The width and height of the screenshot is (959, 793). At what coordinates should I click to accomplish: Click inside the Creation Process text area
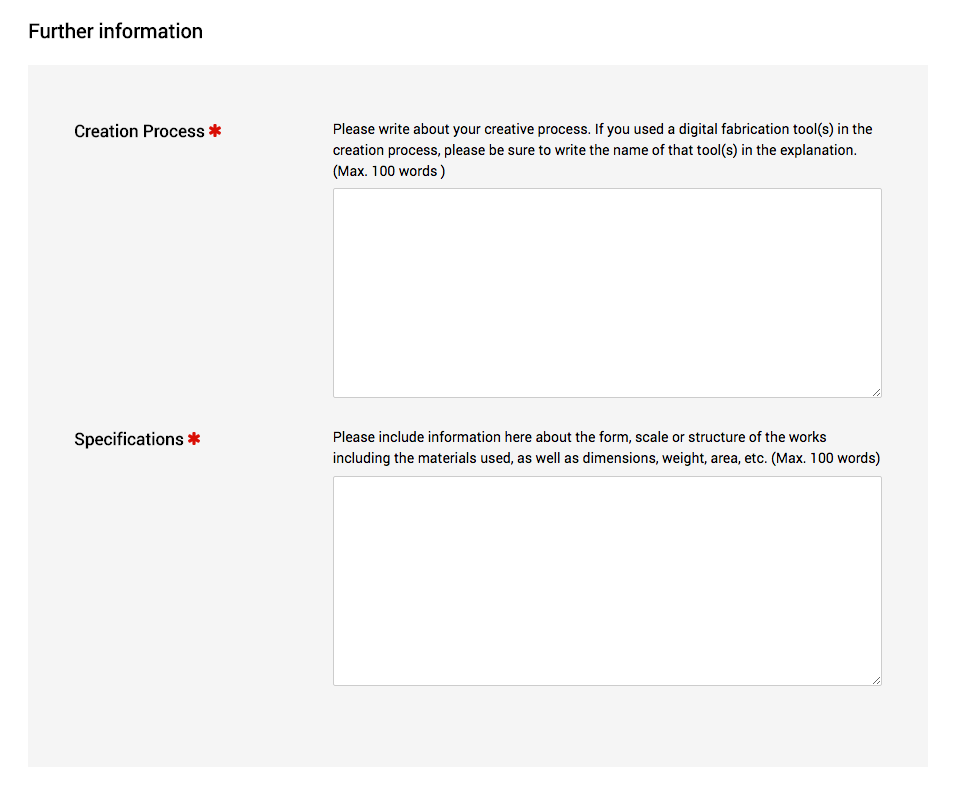[607, 293]
